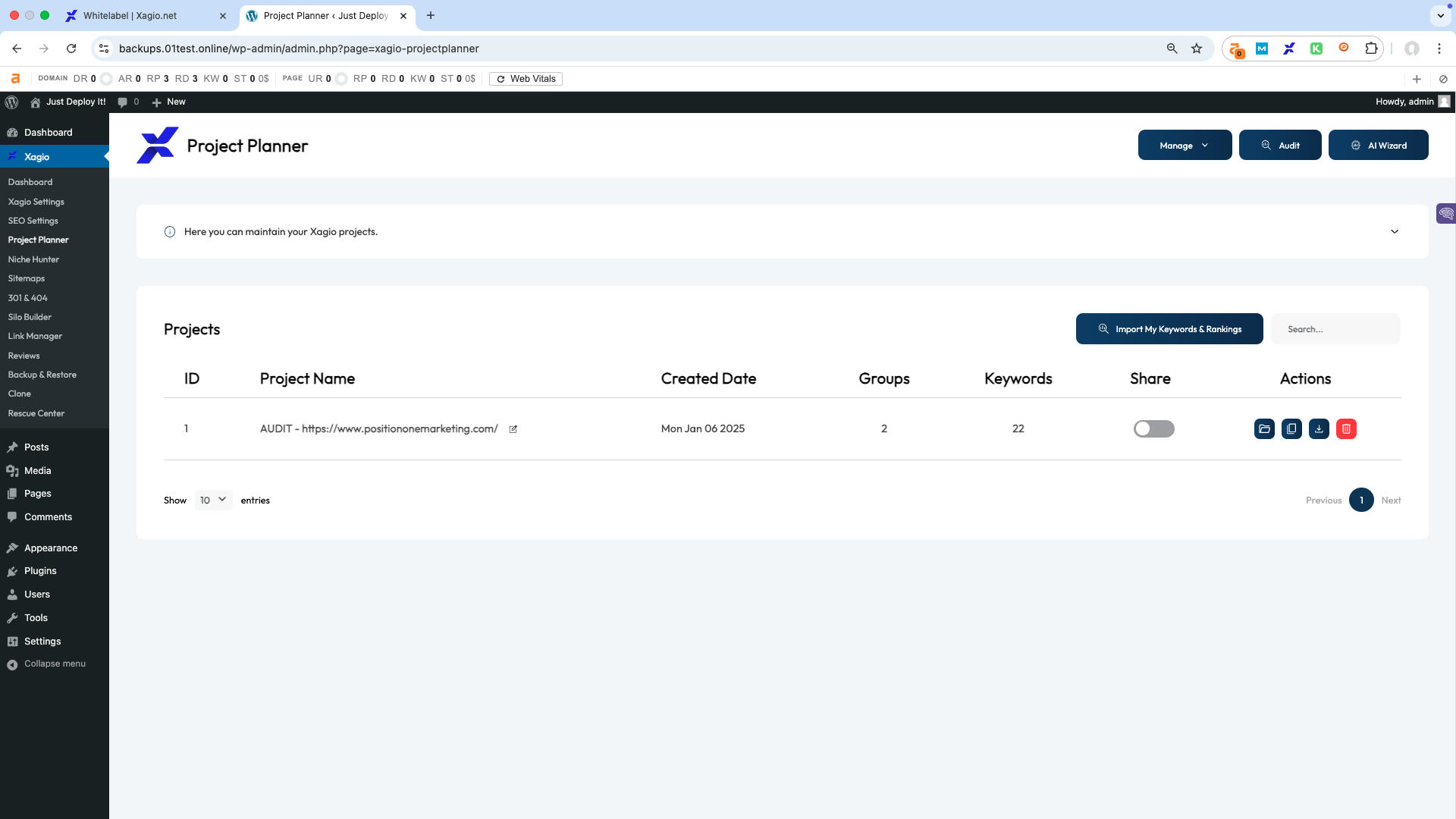This screenshot has width=1456, height=819.
Task: Toggle Share switch for AUDIT project
Action: [1153, 429]
